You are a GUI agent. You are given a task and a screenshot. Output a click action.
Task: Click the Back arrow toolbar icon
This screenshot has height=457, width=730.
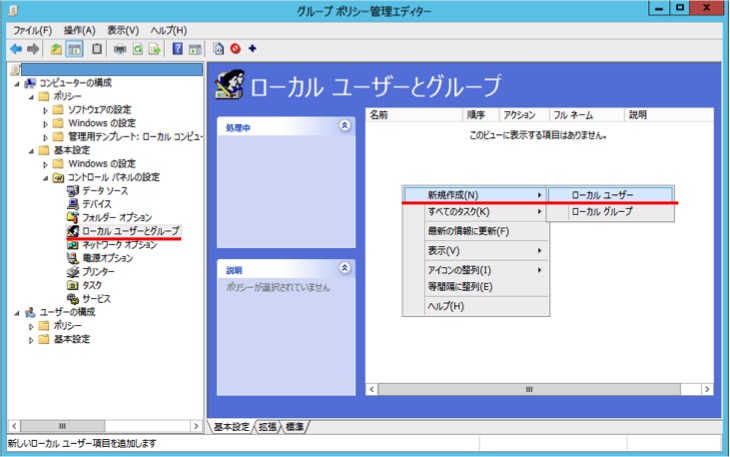(16, 48)
